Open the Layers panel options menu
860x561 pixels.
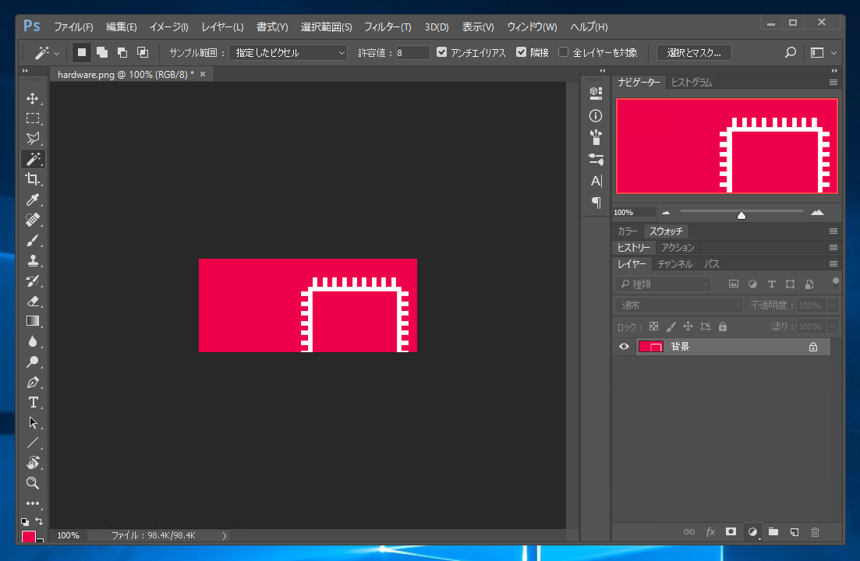[833, 264]
